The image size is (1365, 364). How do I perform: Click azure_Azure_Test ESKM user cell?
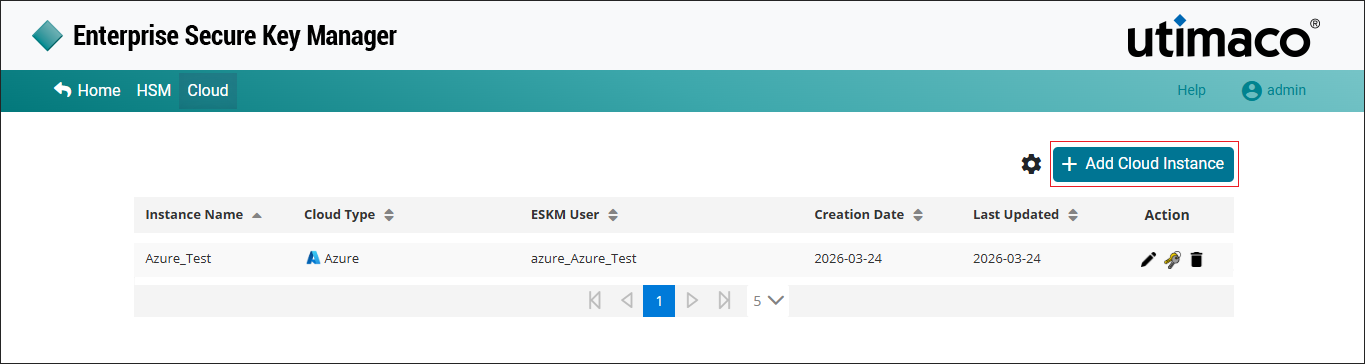pos(584,259)
